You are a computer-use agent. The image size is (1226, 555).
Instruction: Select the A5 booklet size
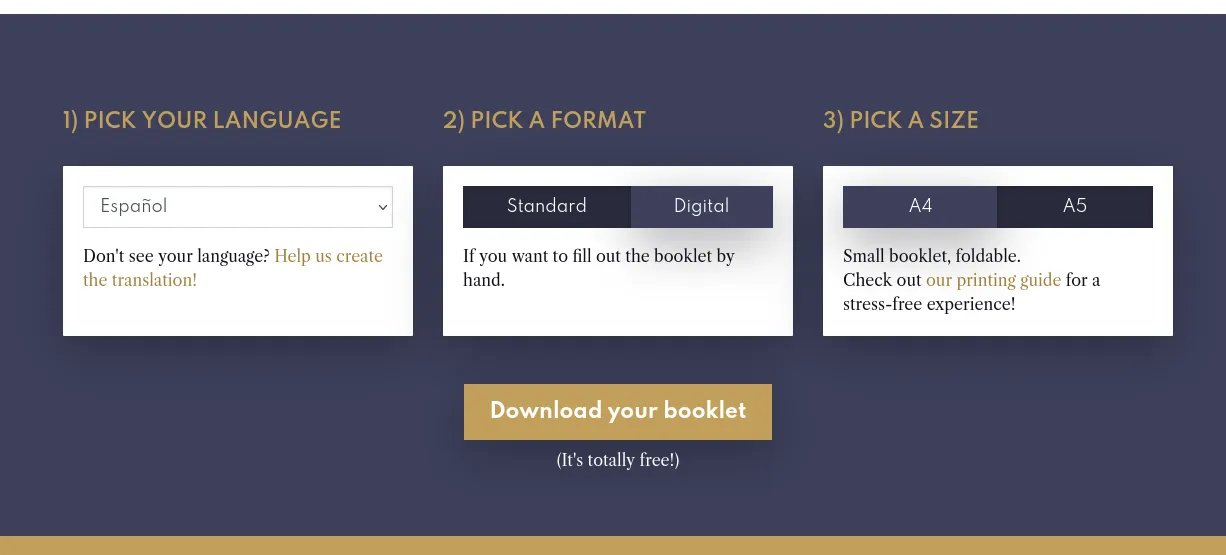[1074, 207]
